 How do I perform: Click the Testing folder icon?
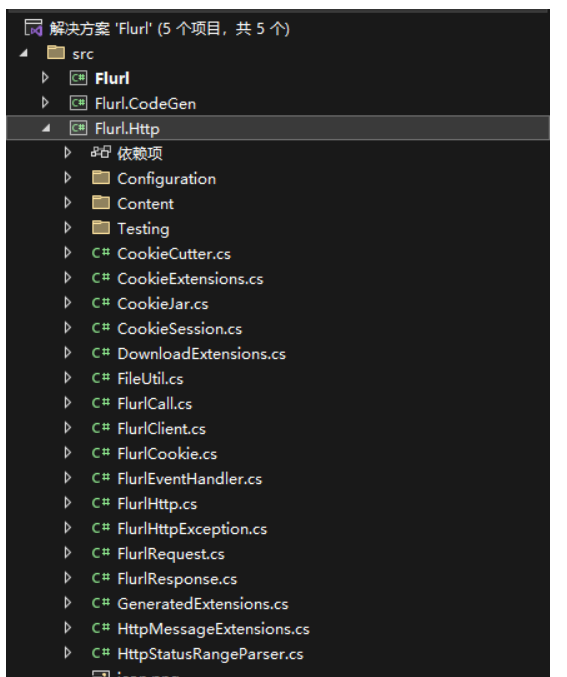tap(101, 228)
